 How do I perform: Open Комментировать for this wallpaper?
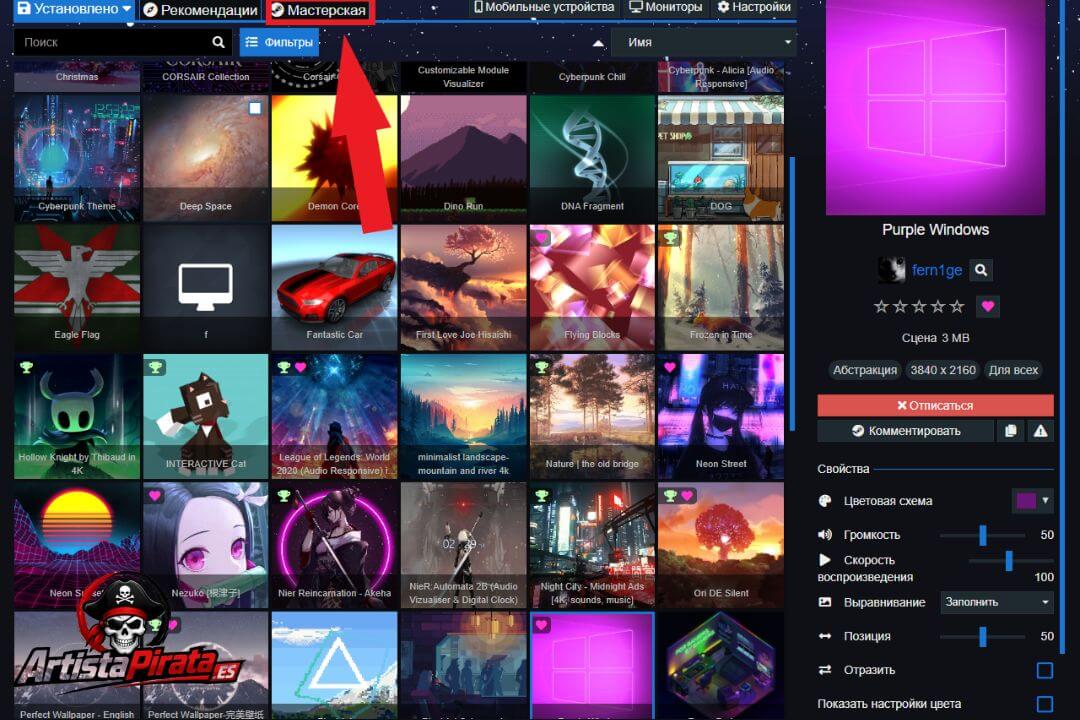point(906,431)
